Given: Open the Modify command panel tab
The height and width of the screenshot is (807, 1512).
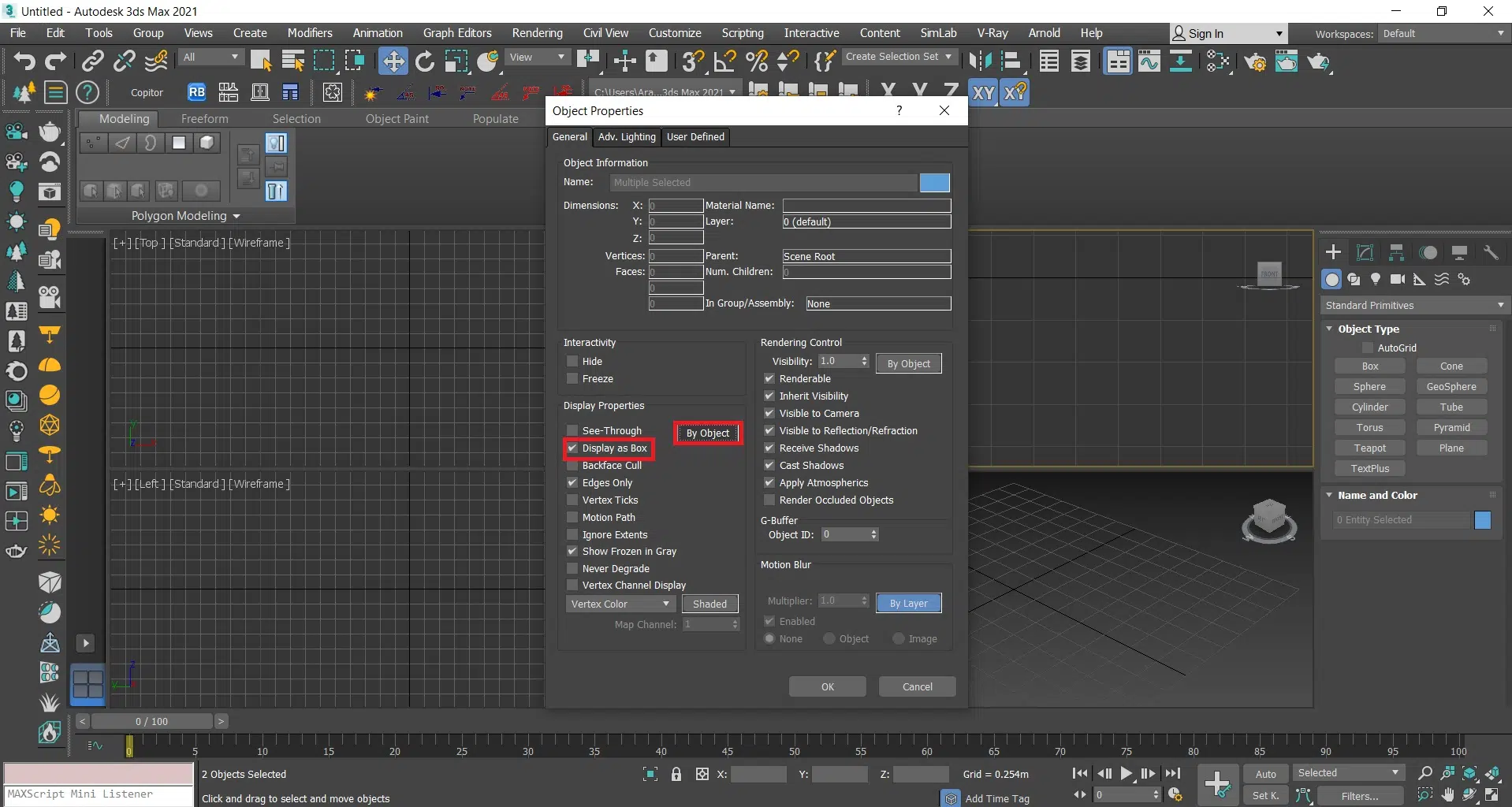Looking at the screenshot, I should coord(1365,253).
